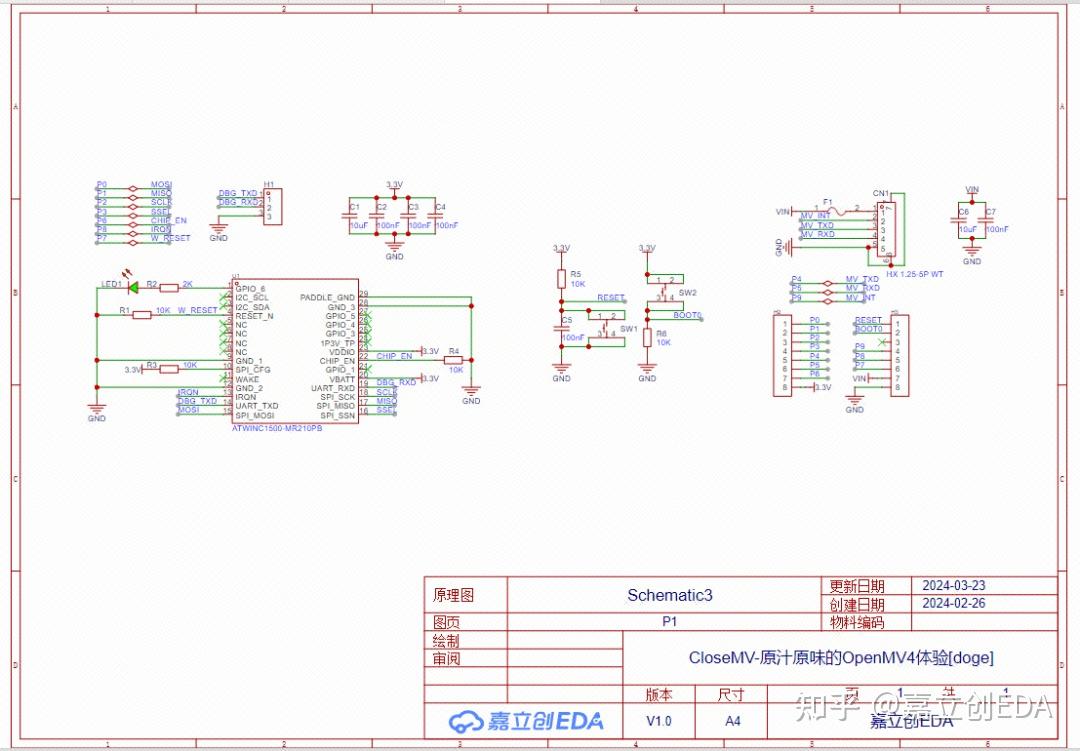Click the ATWINC1500-MR210PB chip symbol
Image resolution: width=1080 pixels, height=751 pixels.
(296, 350)
